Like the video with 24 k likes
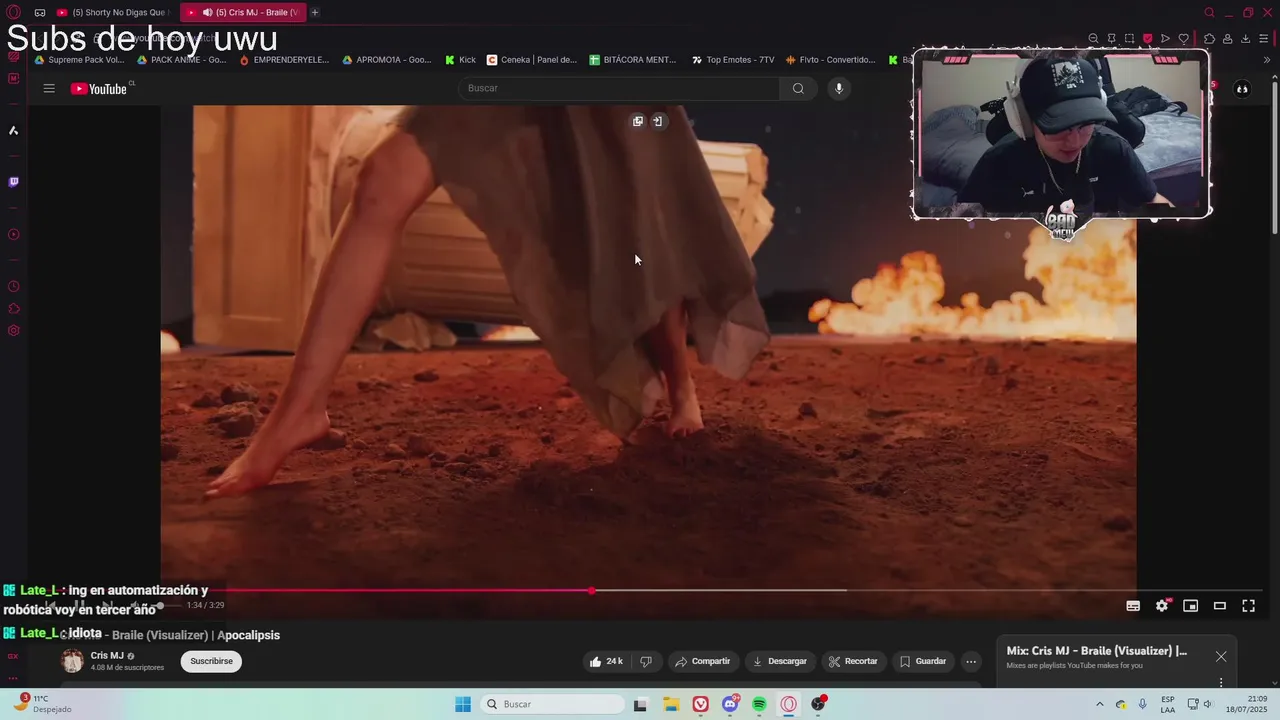 click(x=606, y=661)
